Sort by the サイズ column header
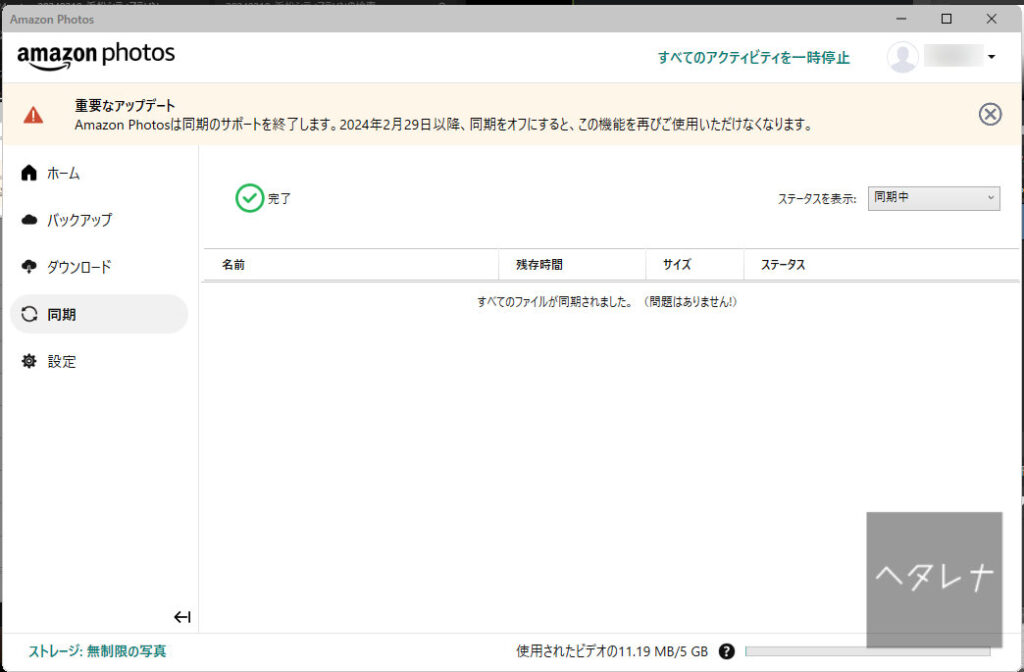Screen dimensions: 1024x672 tap(676, 265)
